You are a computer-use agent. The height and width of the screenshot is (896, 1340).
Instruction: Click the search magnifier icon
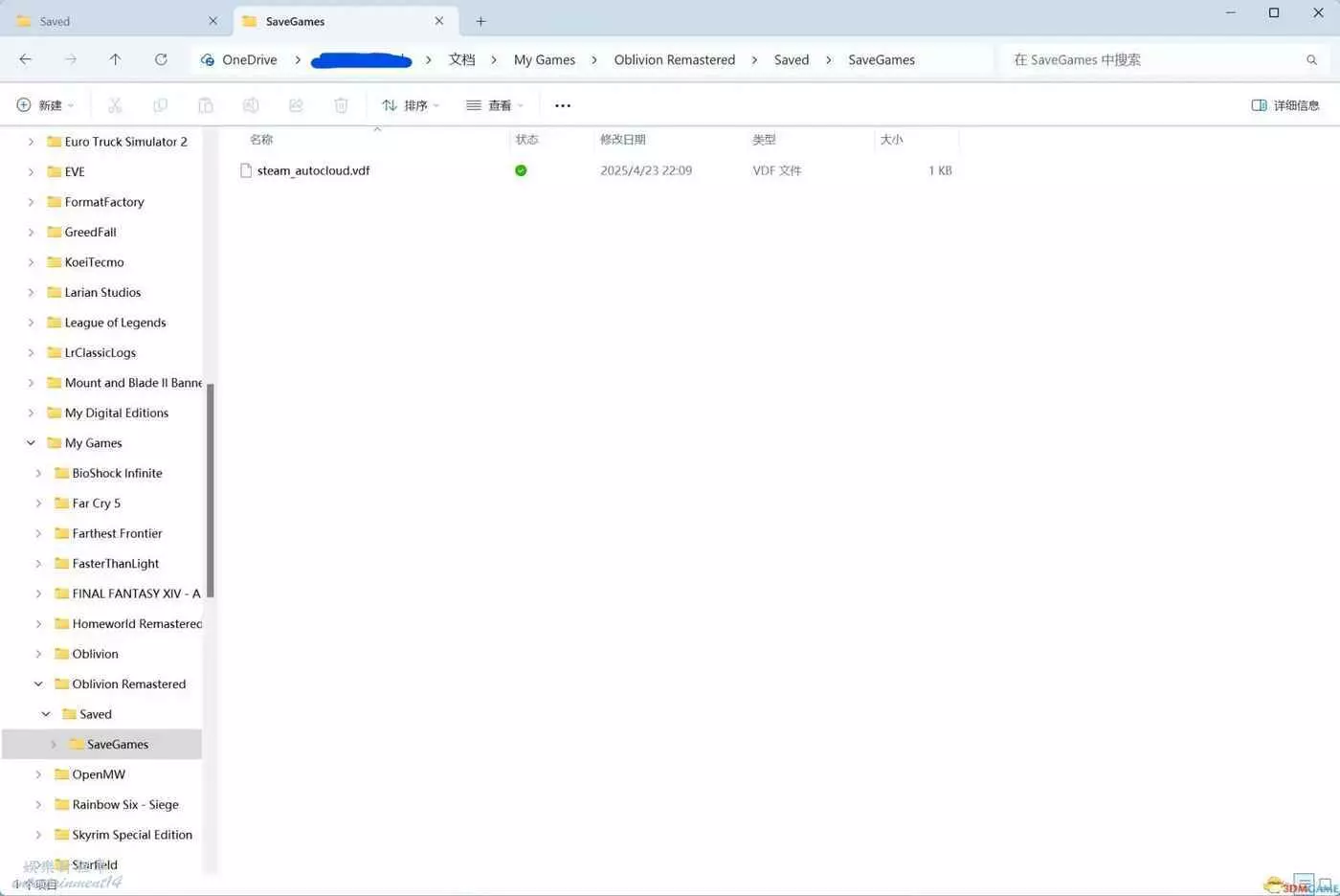[1311, 59]
